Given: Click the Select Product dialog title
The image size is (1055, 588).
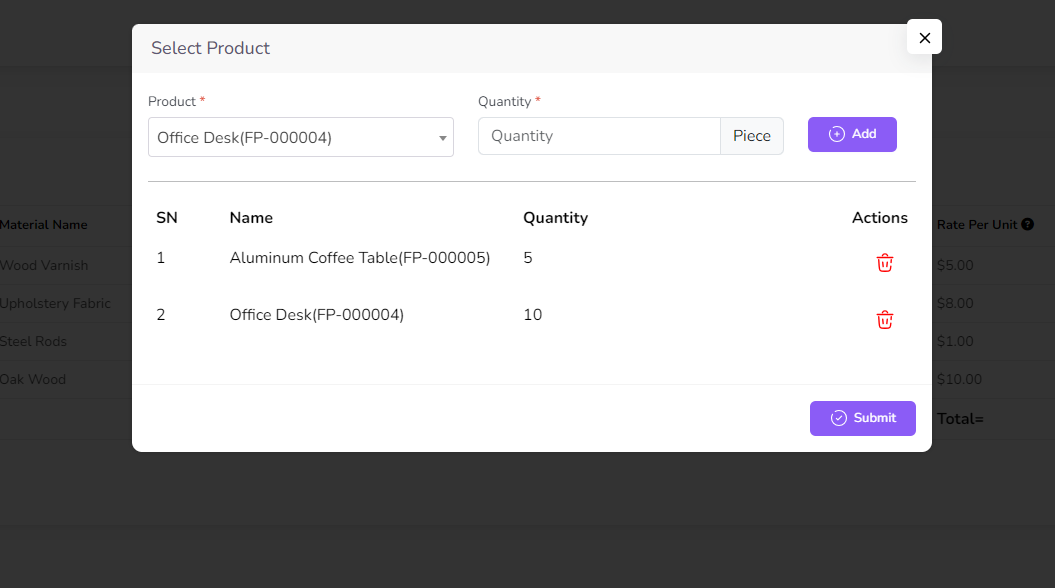Looking at the screenshot, I should 210,48.
